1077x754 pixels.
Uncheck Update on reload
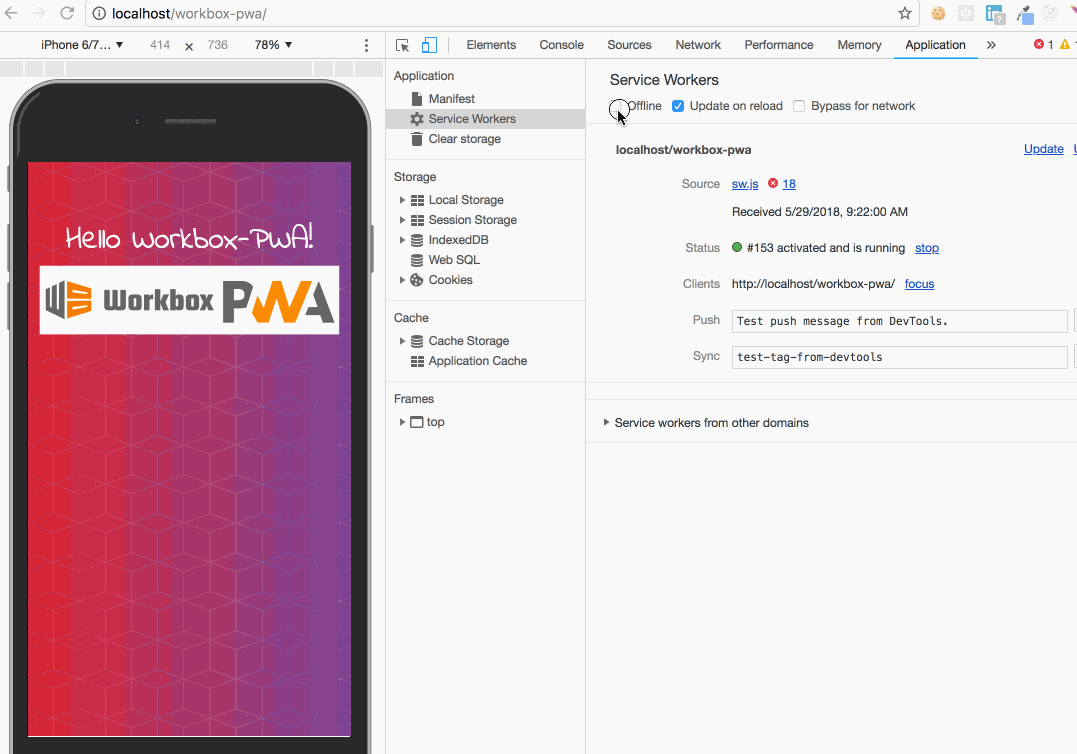[678, 106]
